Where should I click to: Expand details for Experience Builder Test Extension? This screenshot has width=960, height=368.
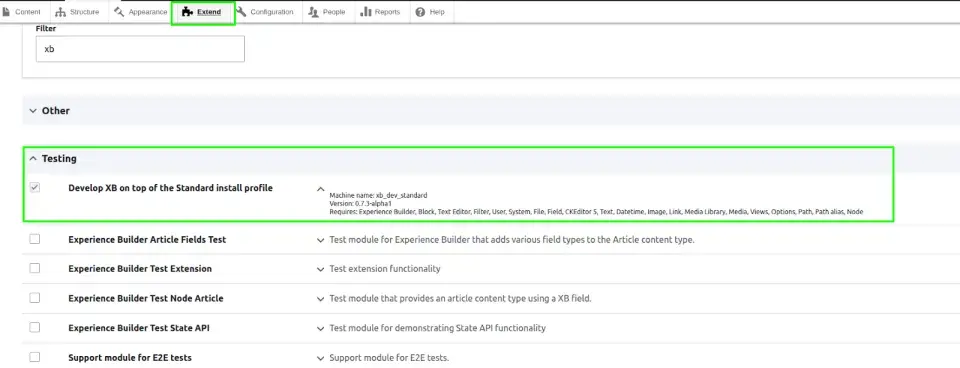click(x=320, y=269)
